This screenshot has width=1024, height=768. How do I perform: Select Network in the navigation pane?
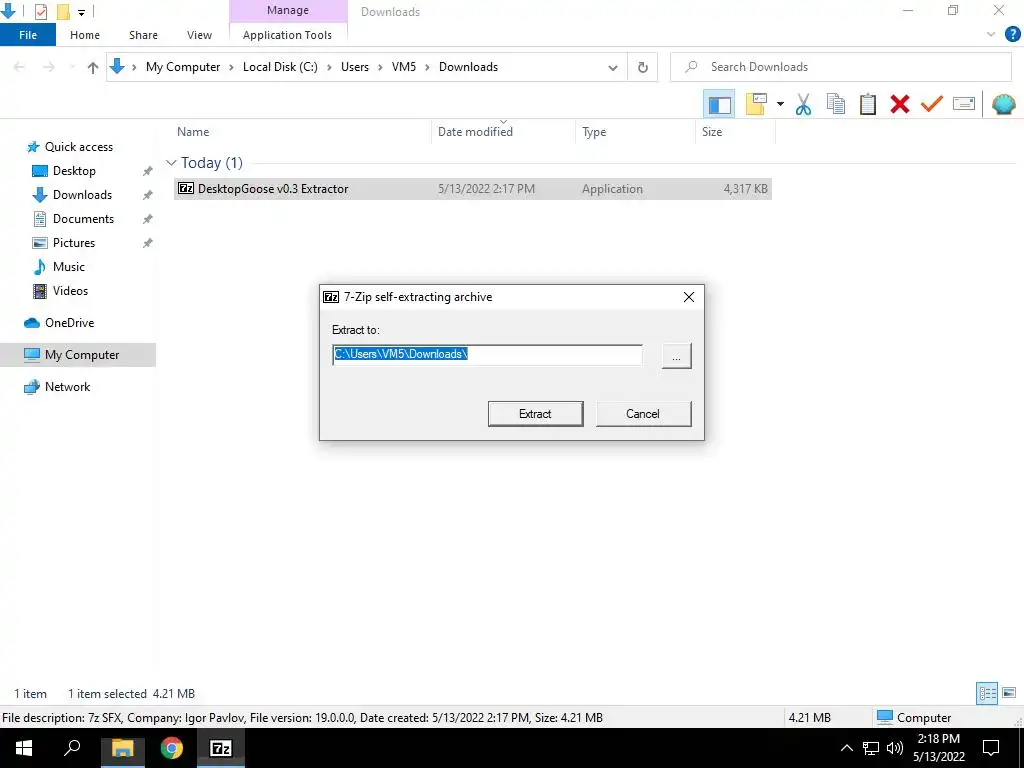tap(67, 387)
